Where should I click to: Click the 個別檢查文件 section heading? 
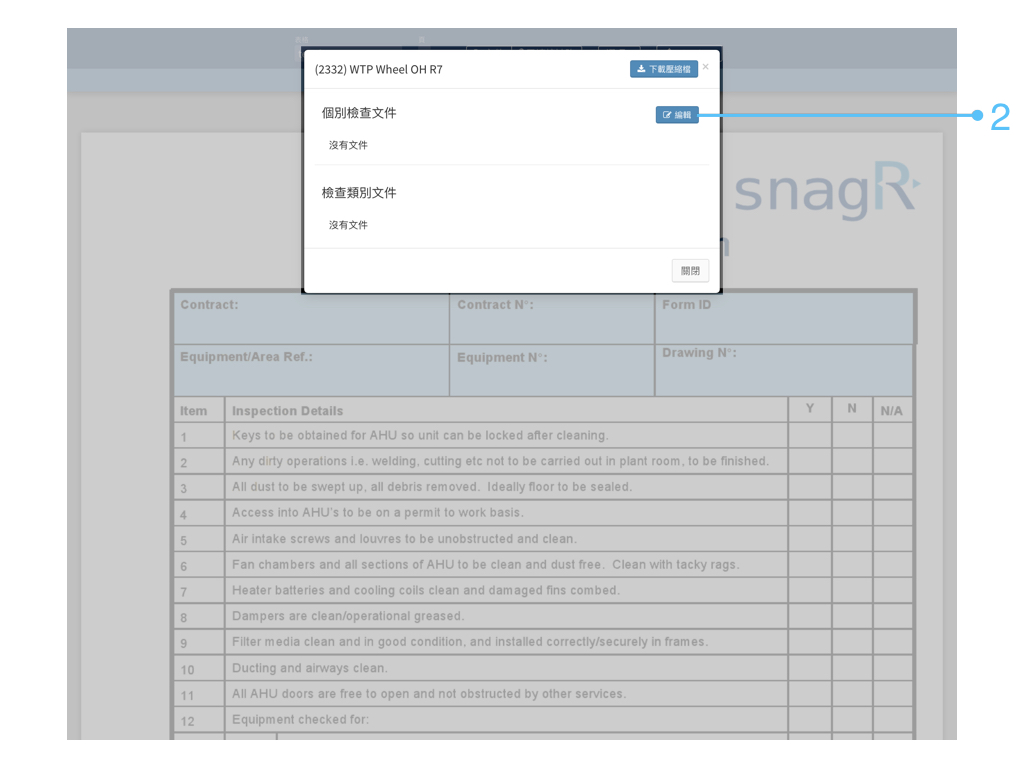click(359, 113)
